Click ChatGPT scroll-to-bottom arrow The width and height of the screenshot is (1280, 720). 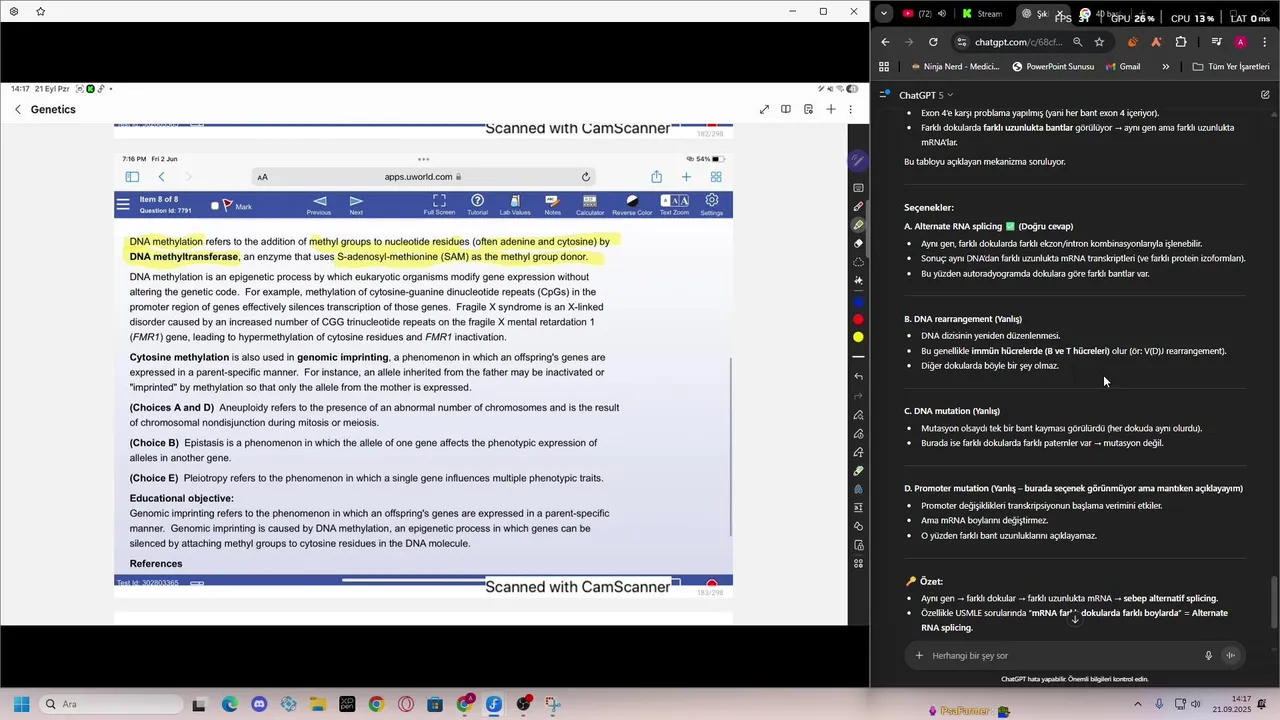[x=1075, y=619]
